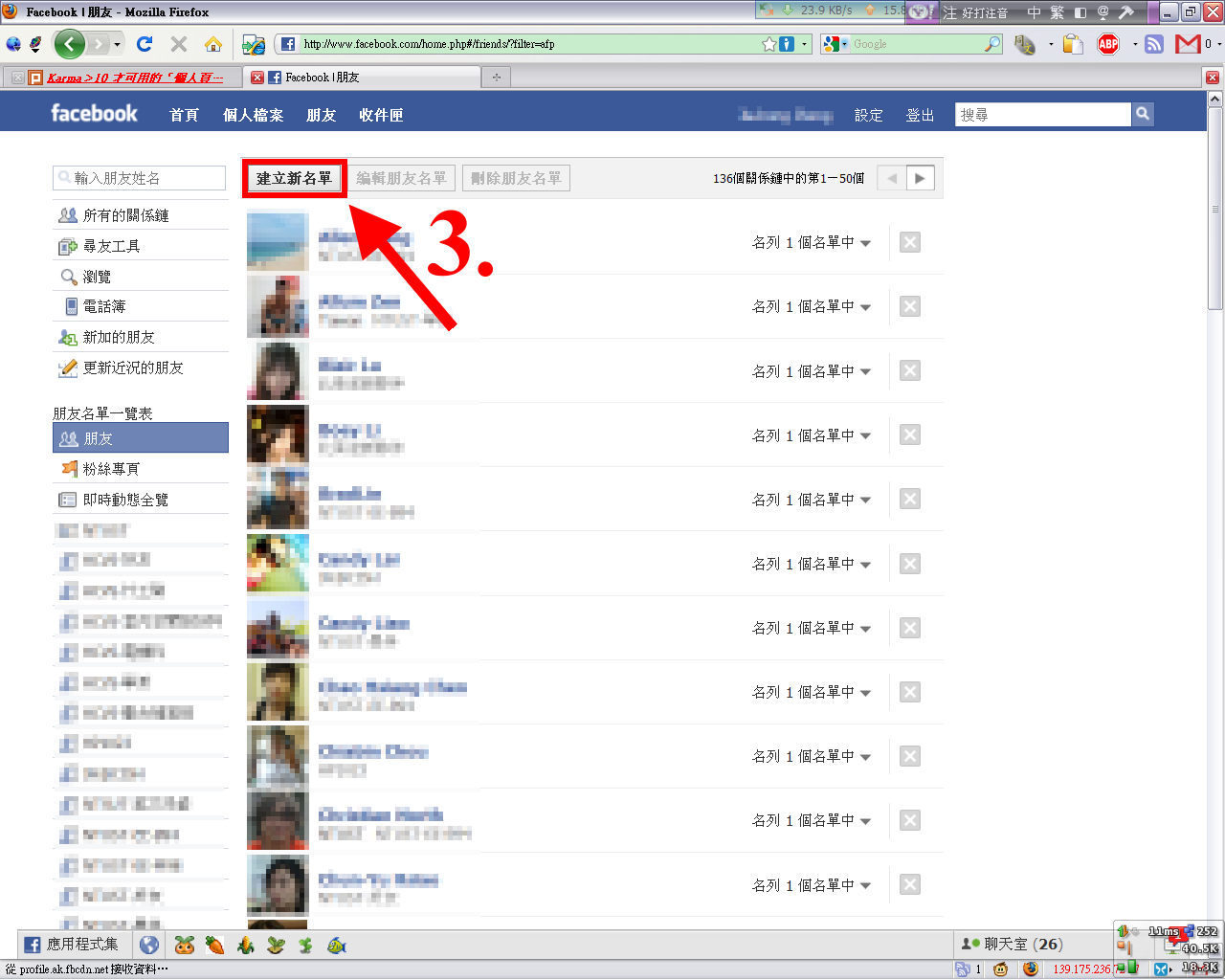
Task: Click the Firefox forward navigation button
Action: tap(98, 44)
